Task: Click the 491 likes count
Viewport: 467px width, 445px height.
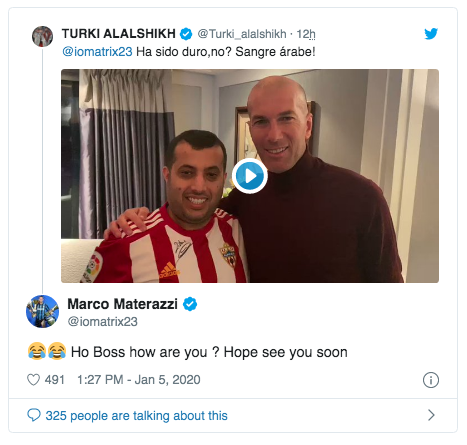Action: [55, 380]
